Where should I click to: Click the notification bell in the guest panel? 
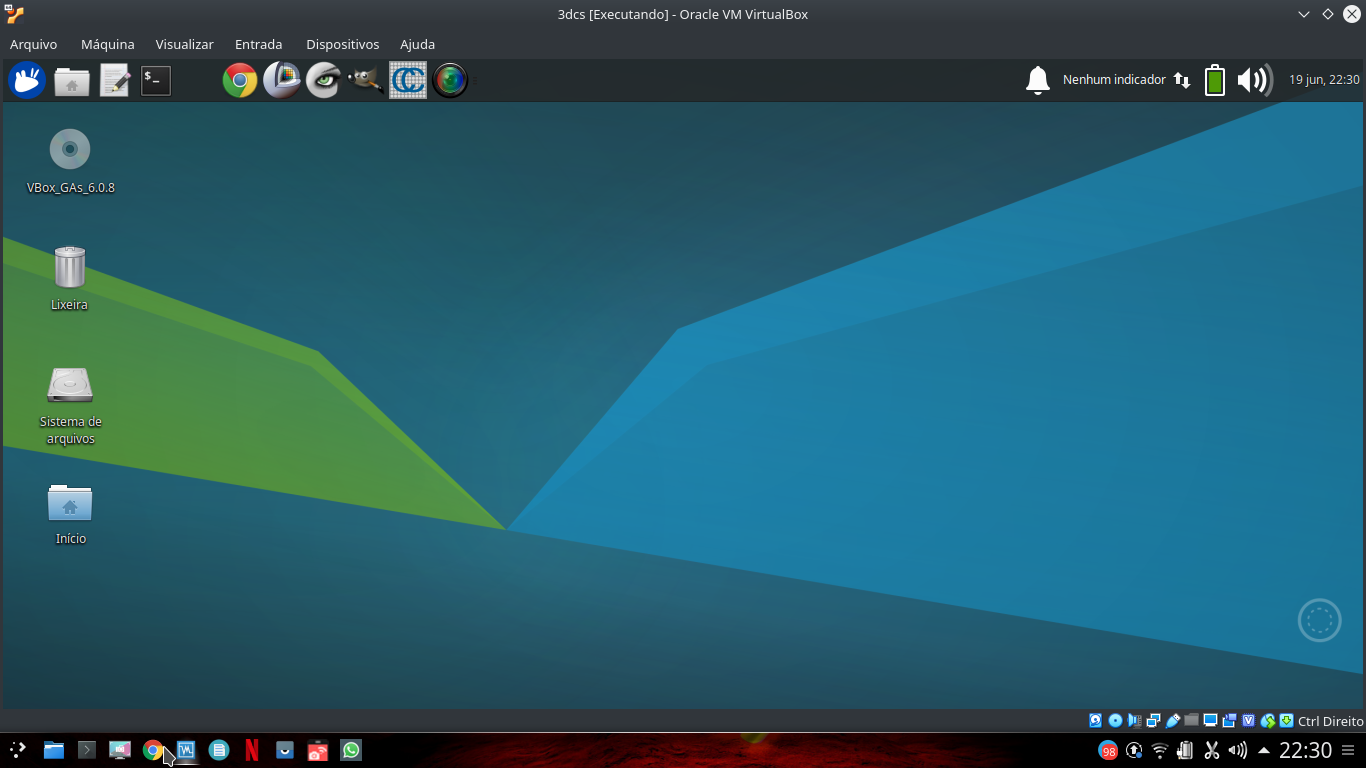pyautogui.click(x=1037, y=80)
